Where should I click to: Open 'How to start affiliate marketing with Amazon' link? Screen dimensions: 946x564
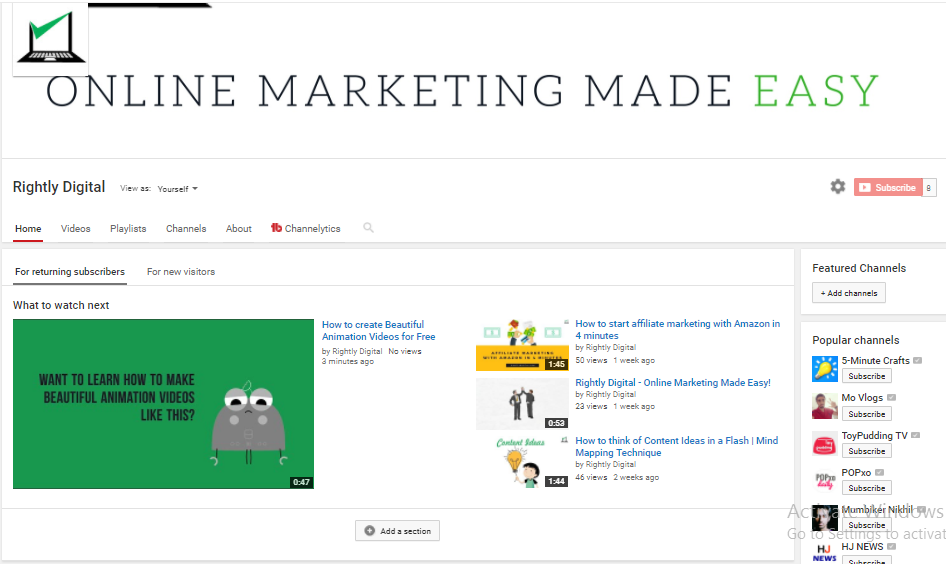point(678,329)
